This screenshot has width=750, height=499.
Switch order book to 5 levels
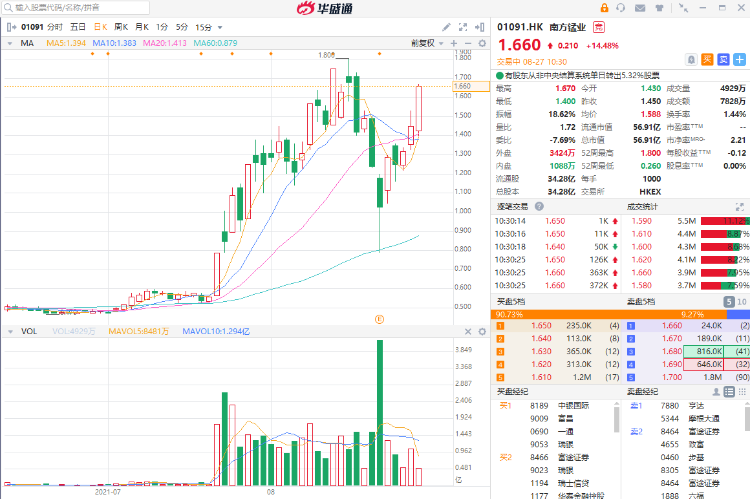click(x=728, y=302)
